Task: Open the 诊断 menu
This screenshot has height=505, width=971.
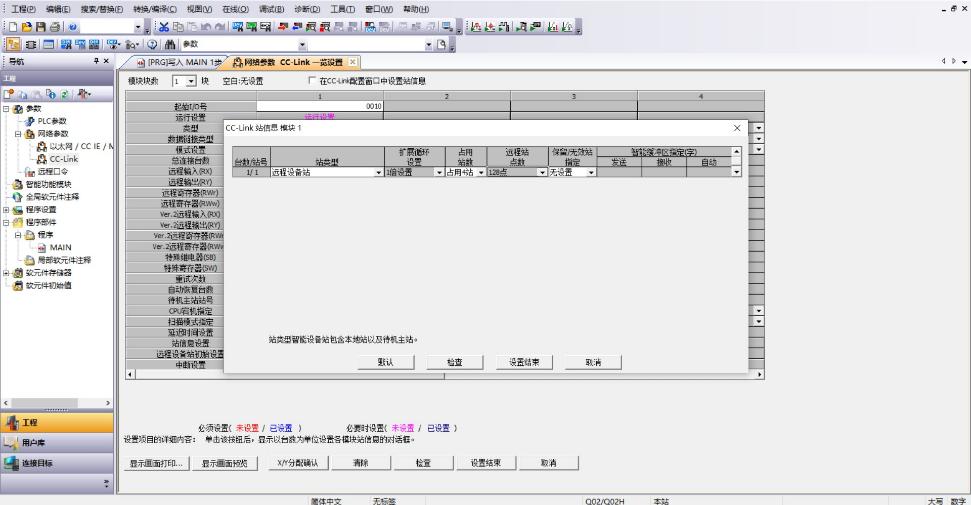Action: coord(307,9)
